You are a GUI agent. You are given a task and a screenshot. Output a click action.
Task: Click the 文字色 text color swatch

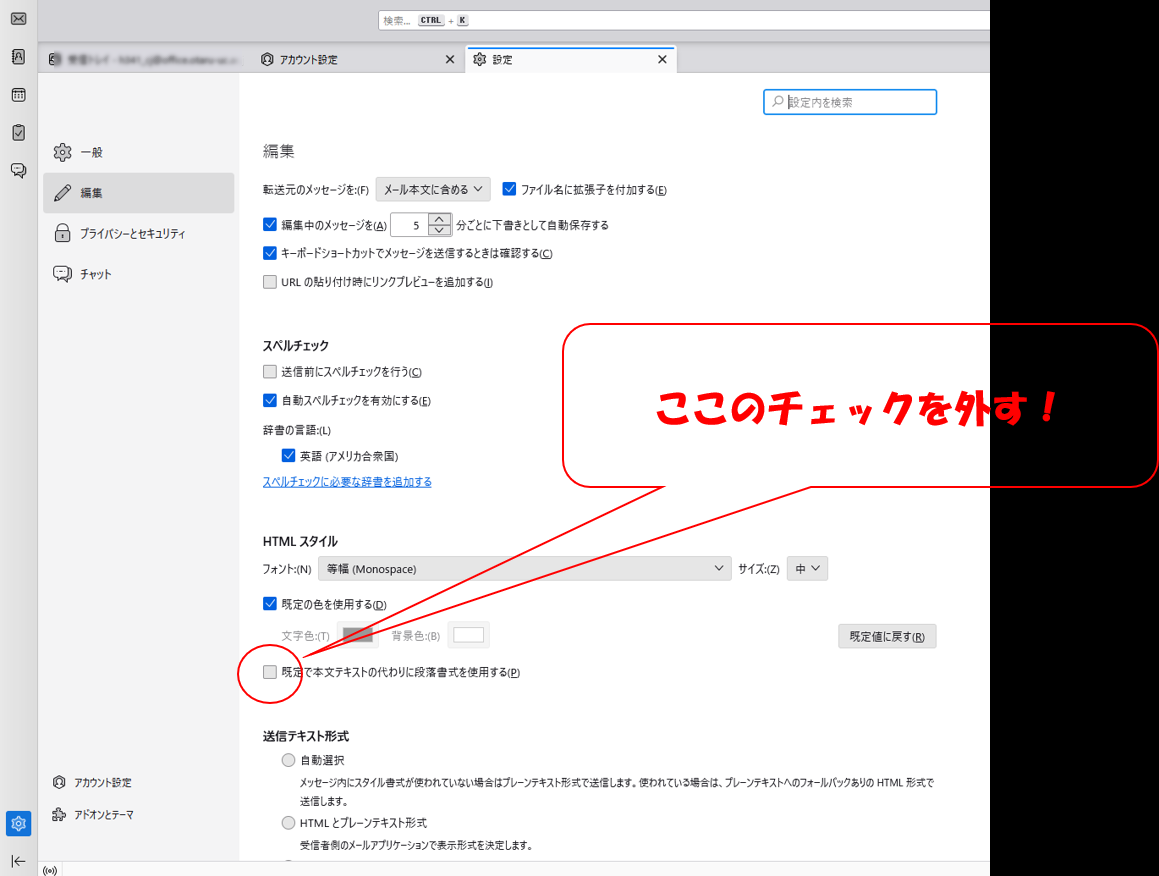click(x=358, y=635)
